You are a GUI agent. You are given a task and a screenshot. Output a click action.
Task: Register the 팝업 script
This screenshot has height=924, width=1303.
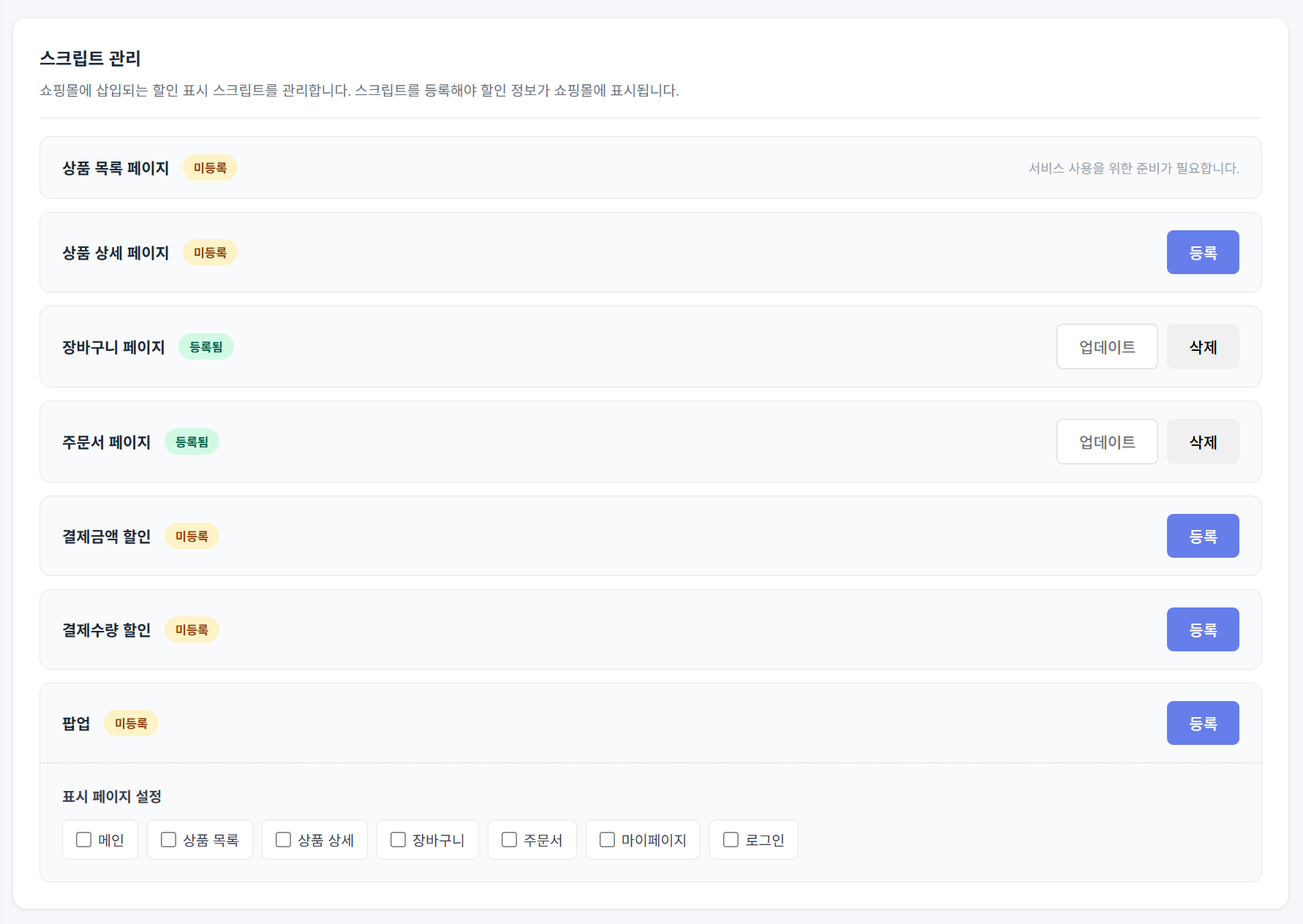click(x=1202, y=723)
